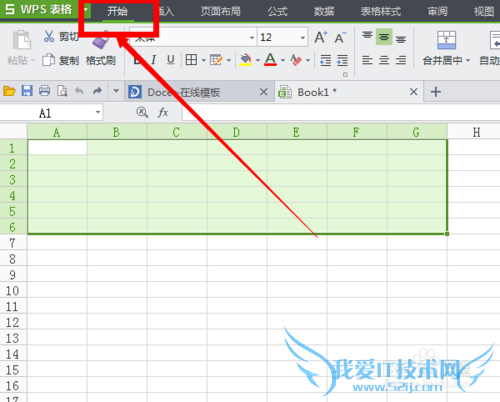Set top vertical alignment
Image resolution: width=500 pixels, height=402 pixels.
pyautogui.click(x=367, y=36)
